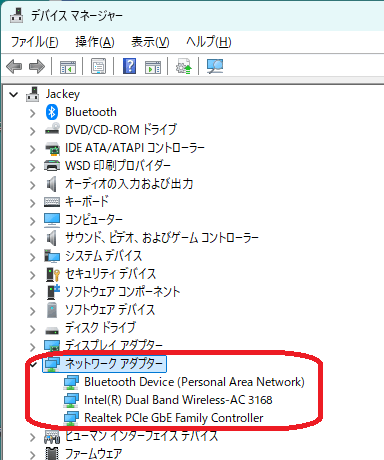Click the Realtek PCIe GbE adapter icon
Image resolution: width=384 pixels, height=460 pixels.
71,418
